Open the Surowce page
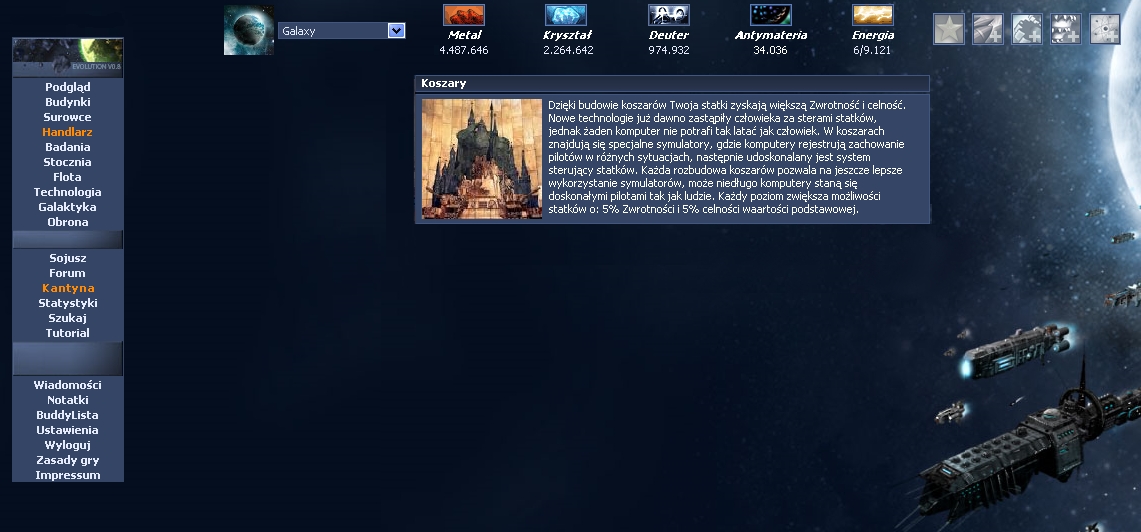This screenshot has width=1141, height=532. pyautogui.click(x=68, y=117)
